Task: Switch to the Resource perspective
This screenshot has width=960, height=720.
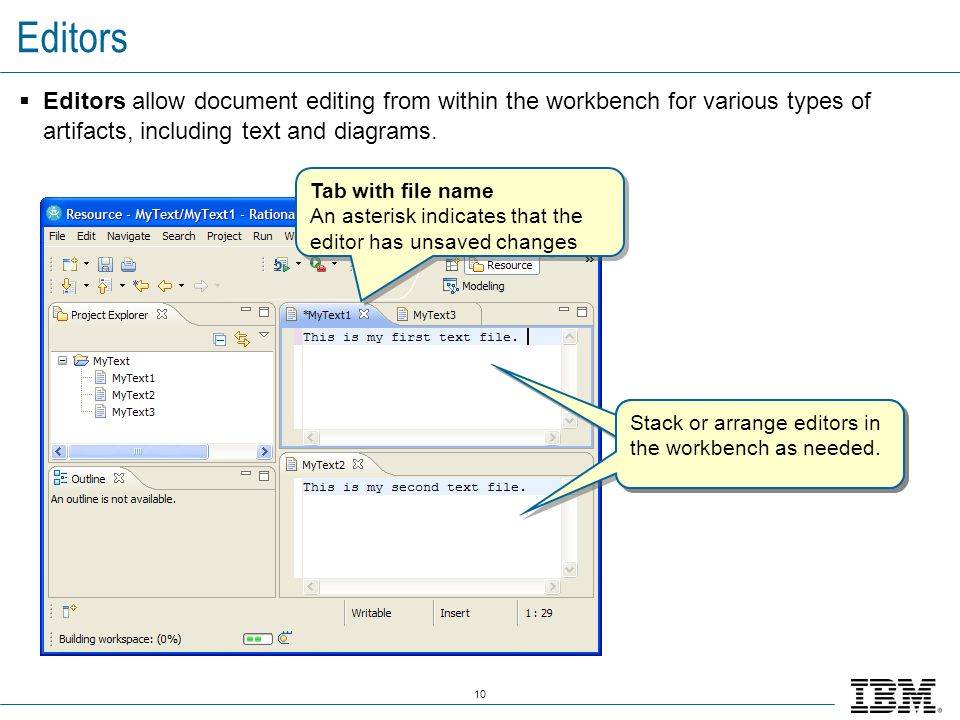Action: click(502, 265)
